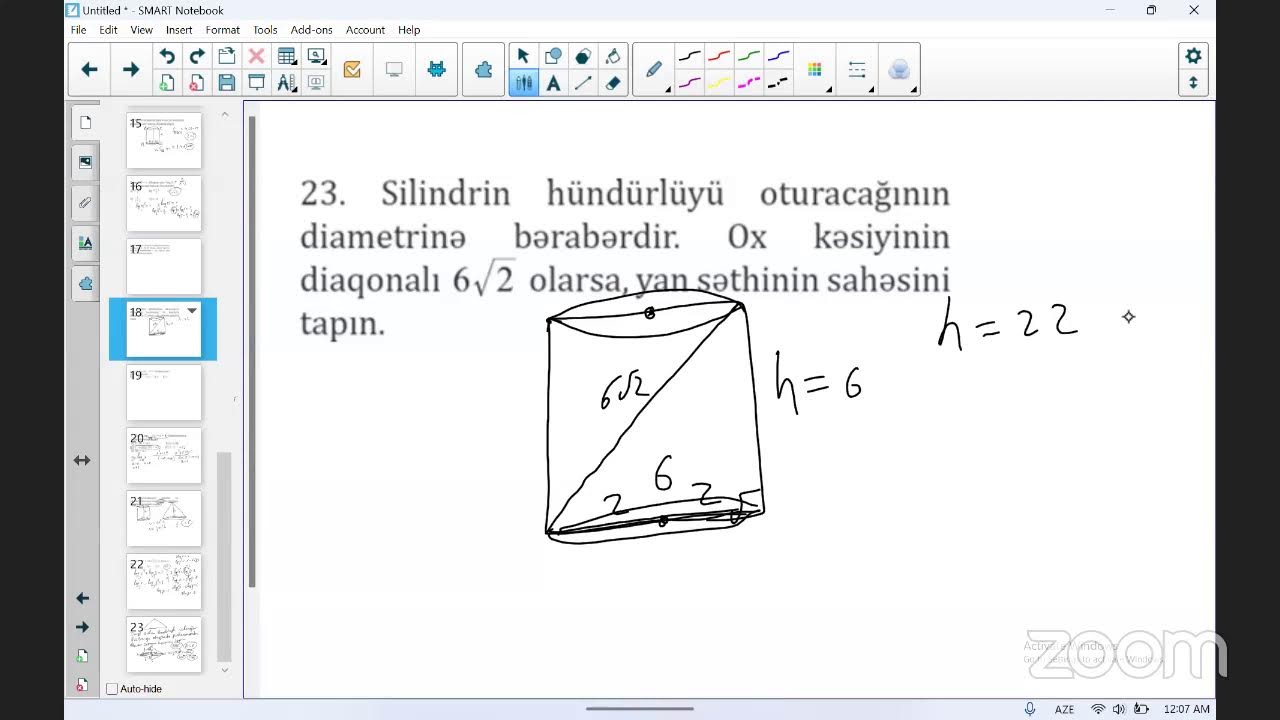Click sidebar next page arrow

coord(82,627)
